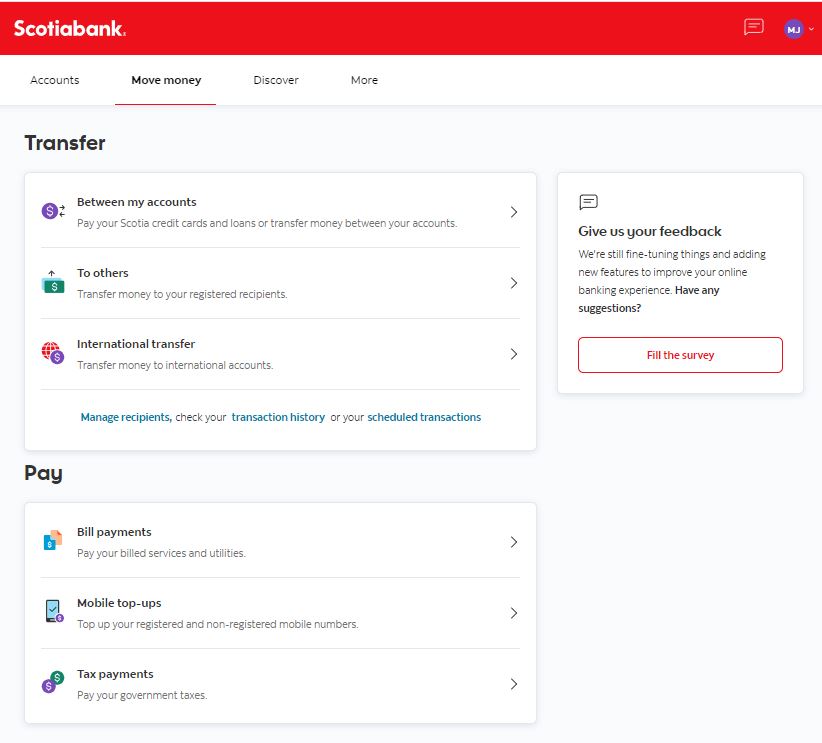
Task: Open chevron for International transfer
Action: [514, 354]
